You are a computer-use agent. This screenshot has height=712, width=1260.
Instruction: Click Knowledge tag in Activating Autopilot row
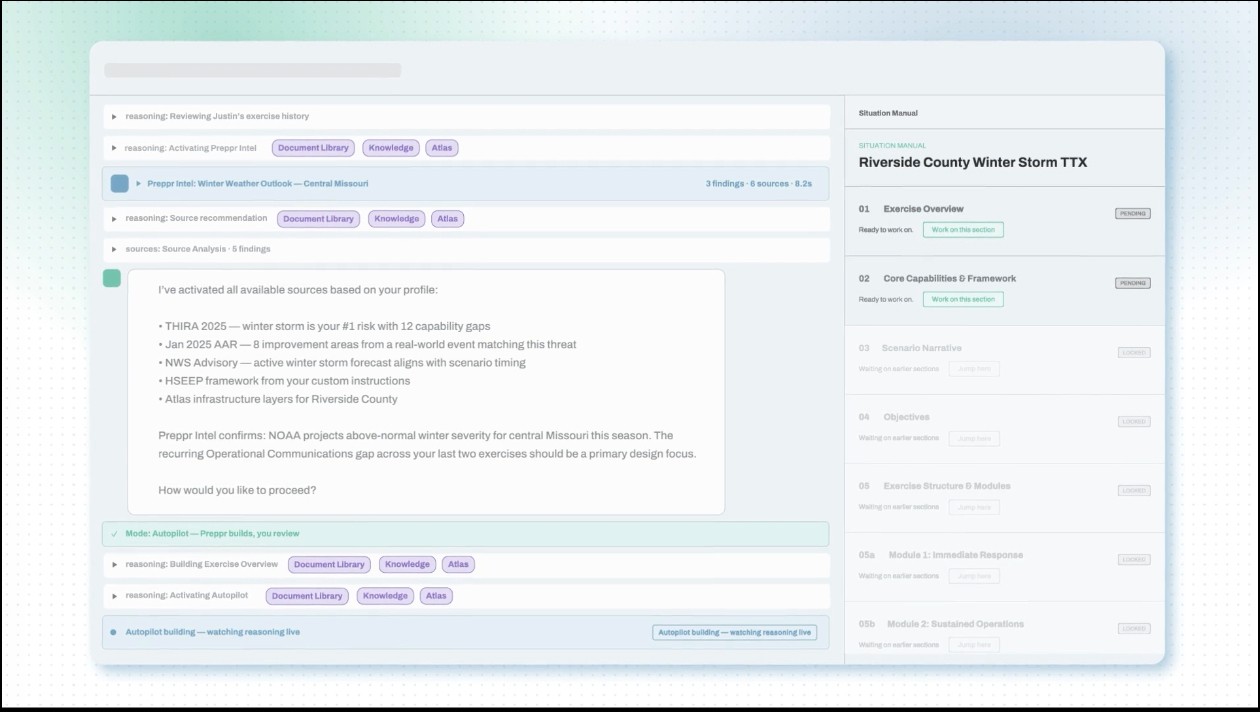(x=385, y=596)
